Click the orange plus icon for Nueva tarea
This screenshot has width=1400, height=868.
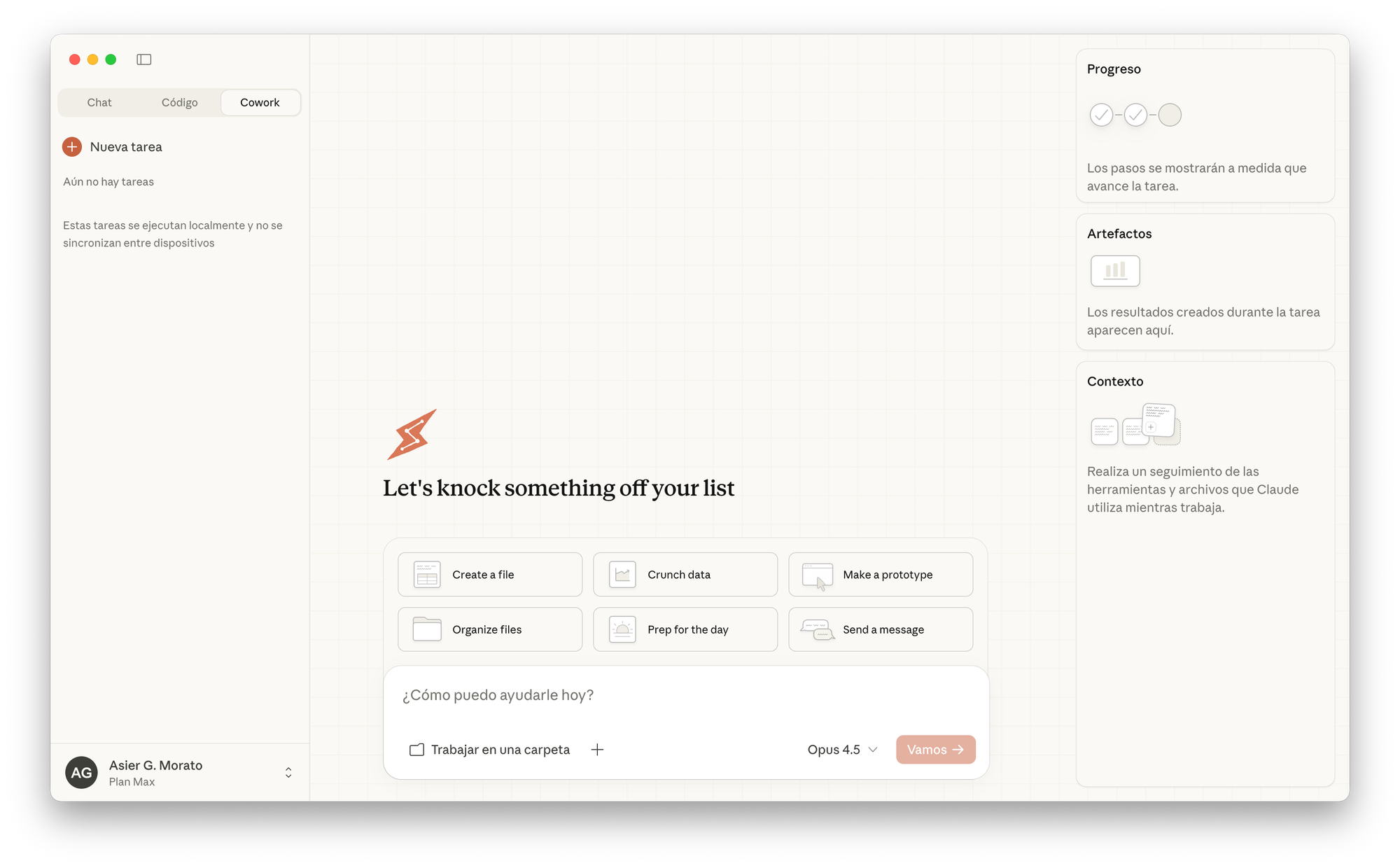72,147
